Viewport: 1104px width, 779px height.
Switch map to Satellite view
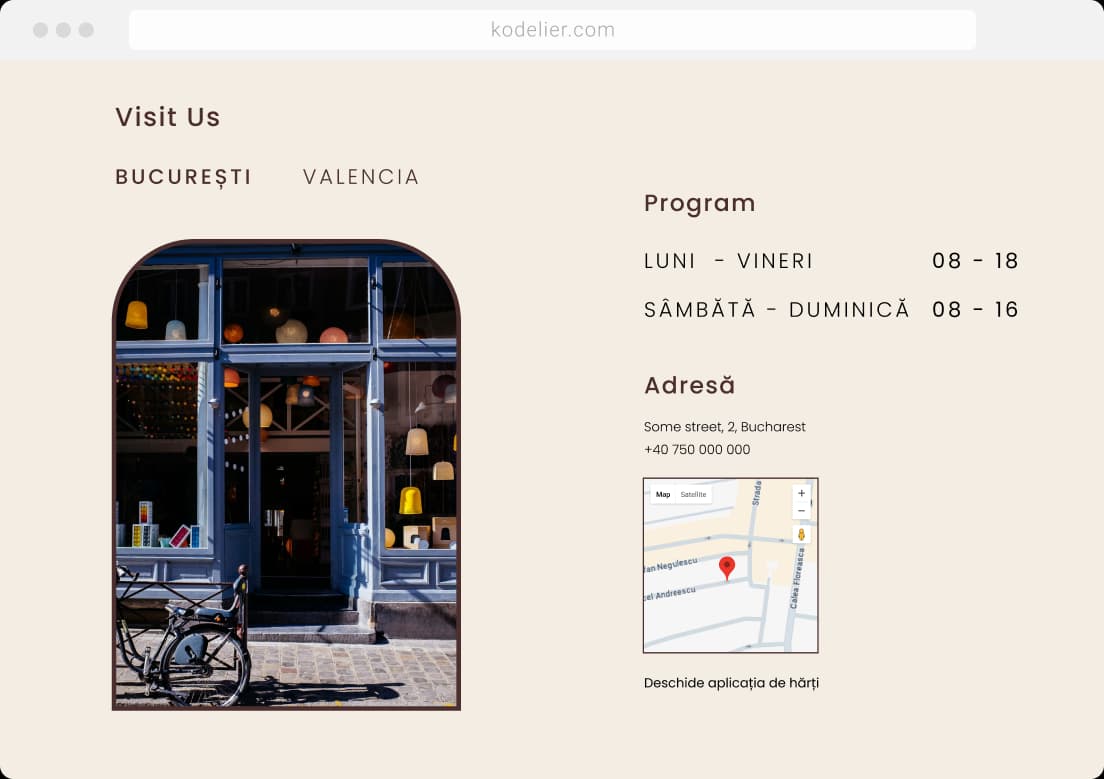tap(694, 494)
